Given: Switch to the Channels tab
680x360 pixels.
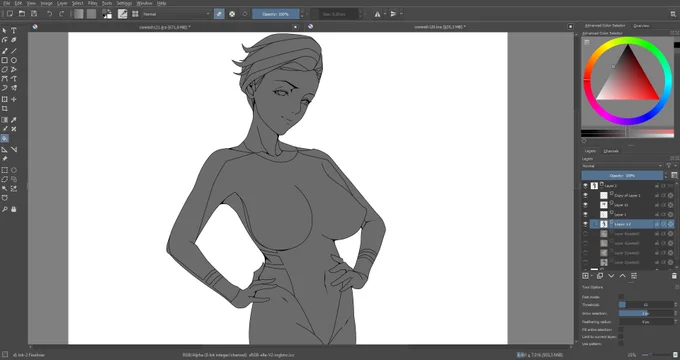Looking at the screenshot, I should tap(611, 151).
